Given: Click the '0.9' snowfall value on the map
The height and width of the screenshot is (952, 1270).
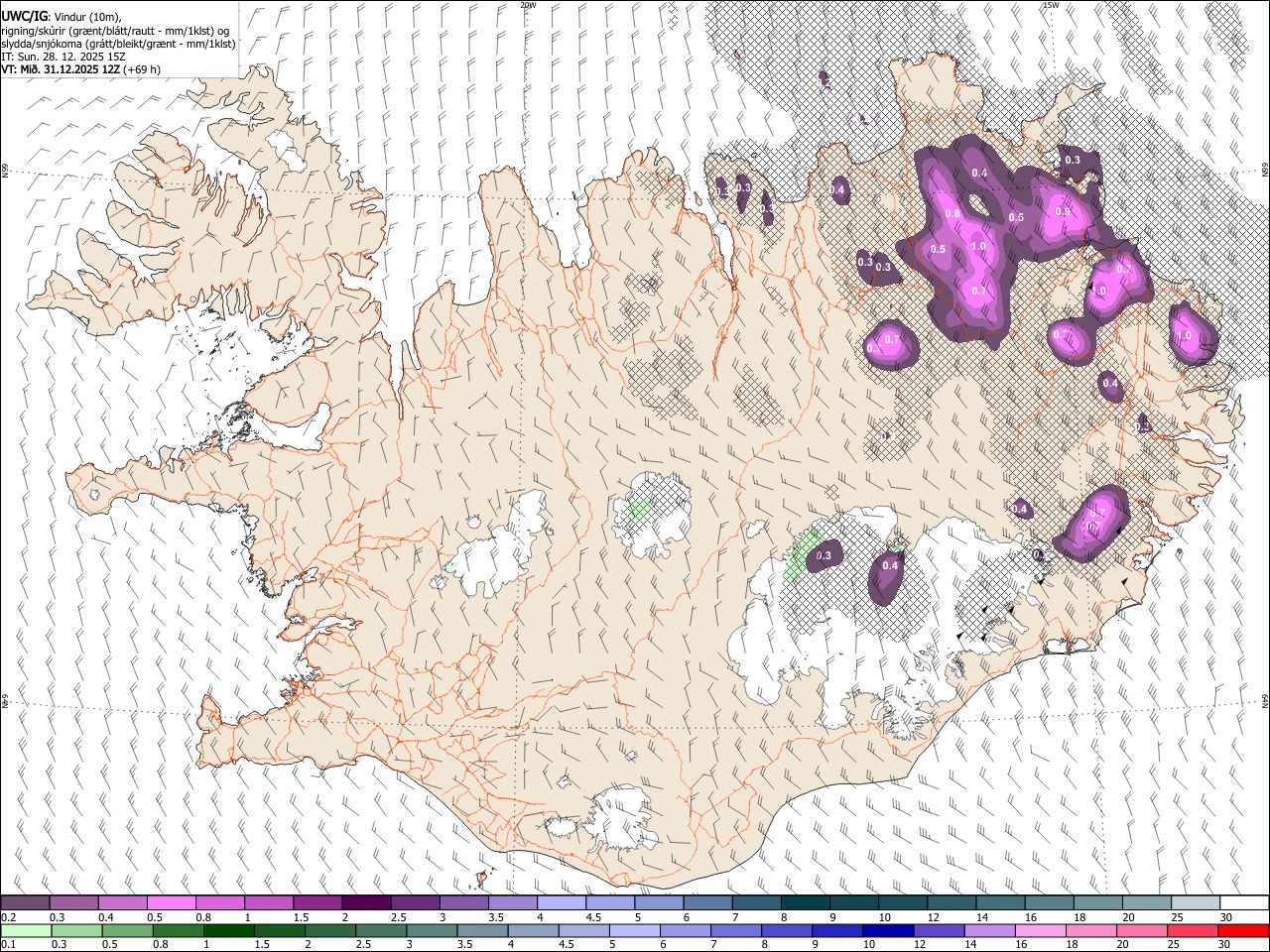Looking at the screenshot, I should click(x=1063, y=211).
